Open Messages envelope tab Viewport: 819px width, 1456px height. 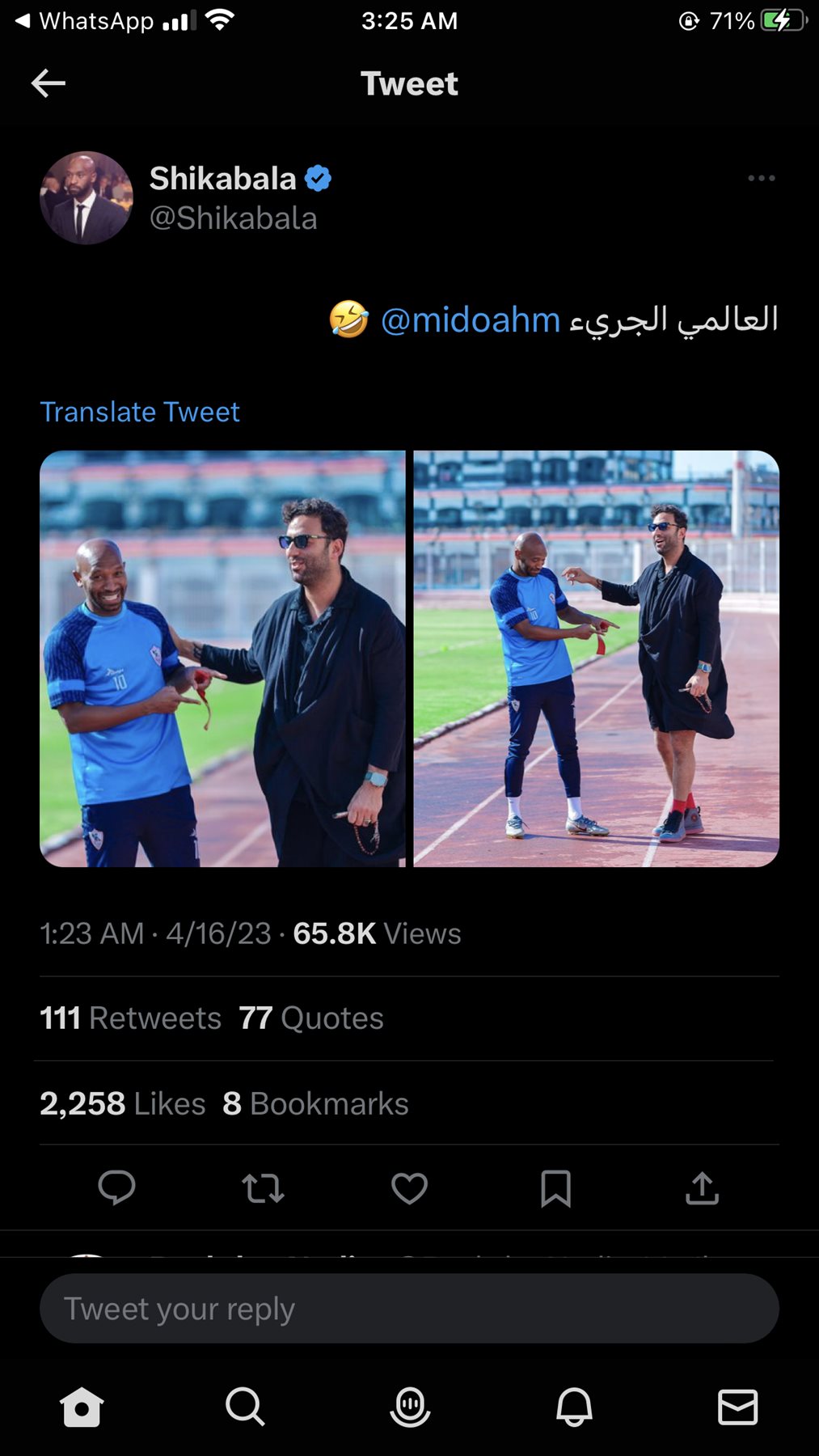(x=737, y=1407)
